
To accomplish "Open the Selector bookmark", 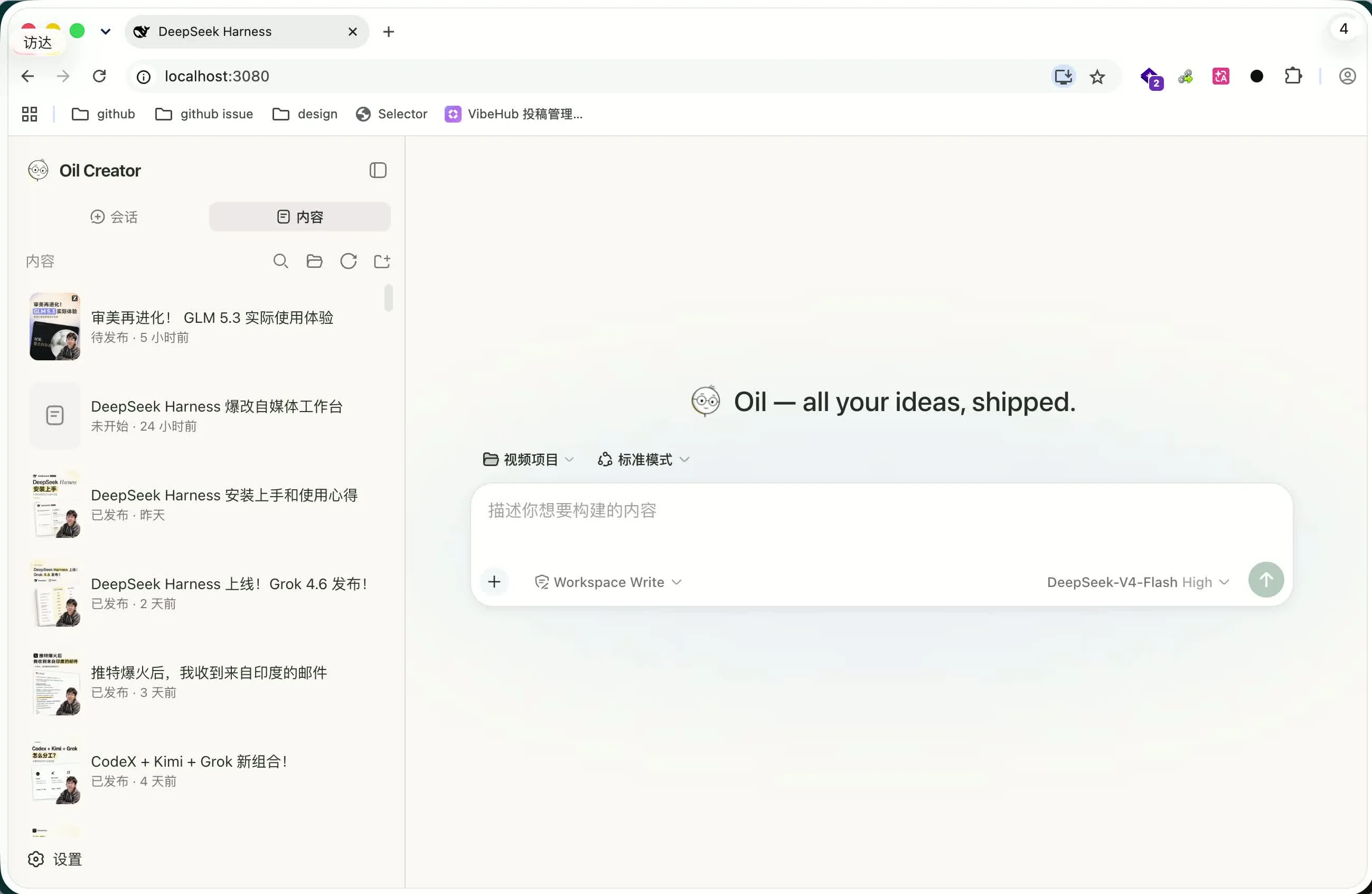I will tap(391, 114).
